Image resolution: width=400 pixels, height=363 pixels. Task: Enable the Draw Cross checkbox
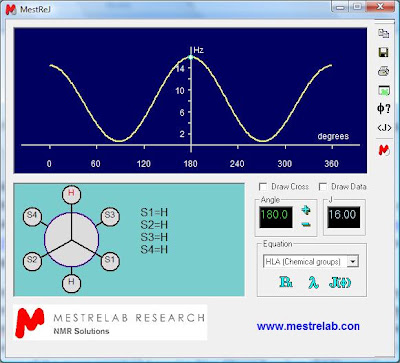(x=263, y=187)
